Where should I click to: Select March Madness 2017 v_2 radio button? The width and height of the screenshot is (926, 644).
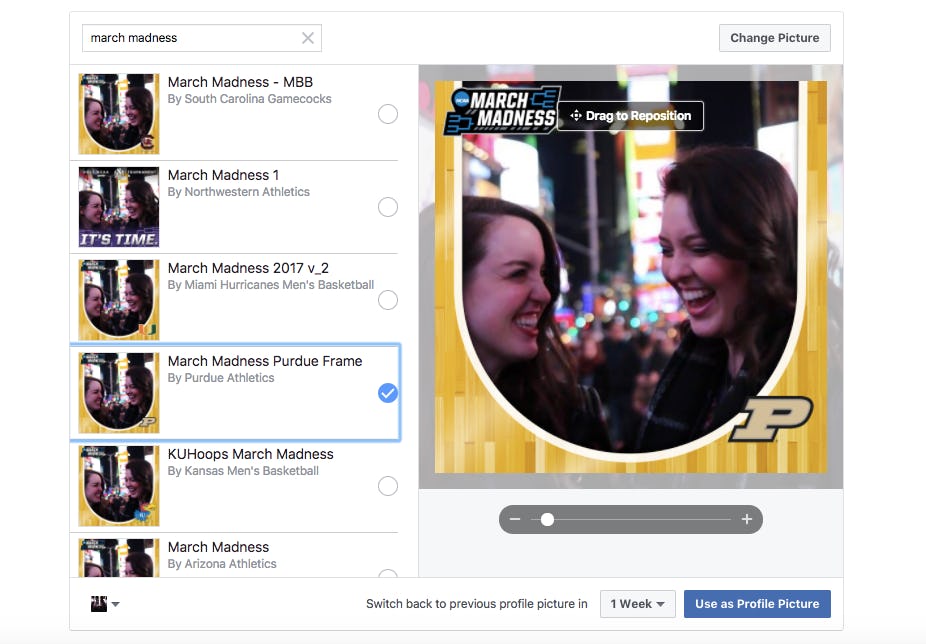(x=387, y=300)
